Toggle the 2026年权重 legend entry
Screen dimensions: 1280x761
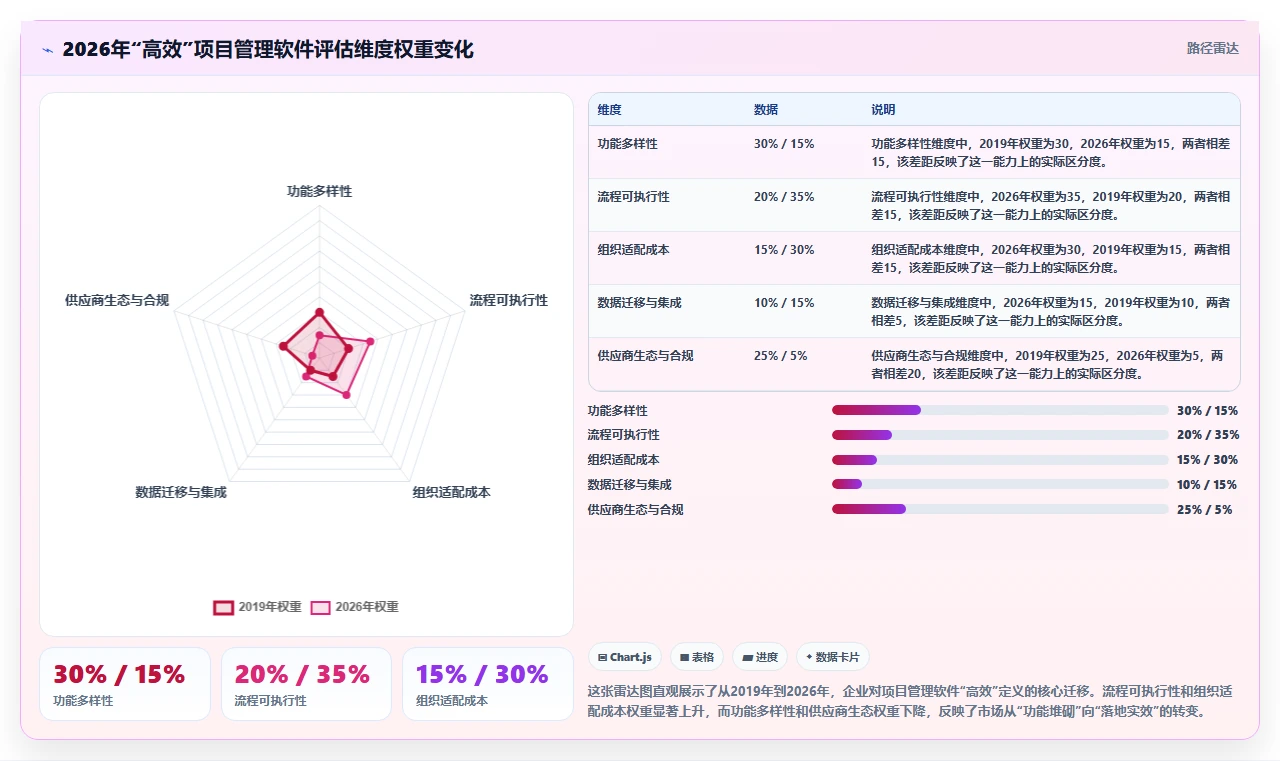(x=355, y=607)
